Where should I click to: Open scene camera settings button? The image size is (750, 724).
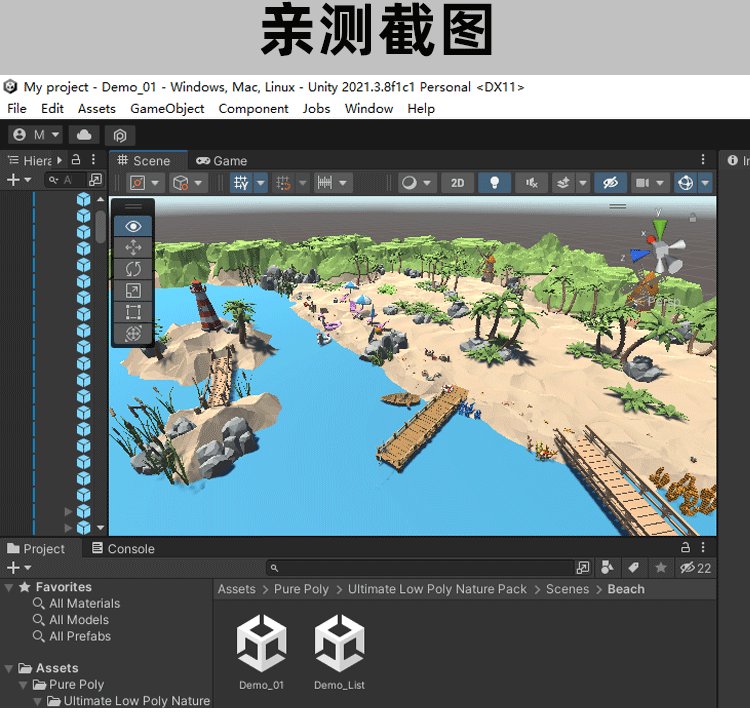pos(649,183)
